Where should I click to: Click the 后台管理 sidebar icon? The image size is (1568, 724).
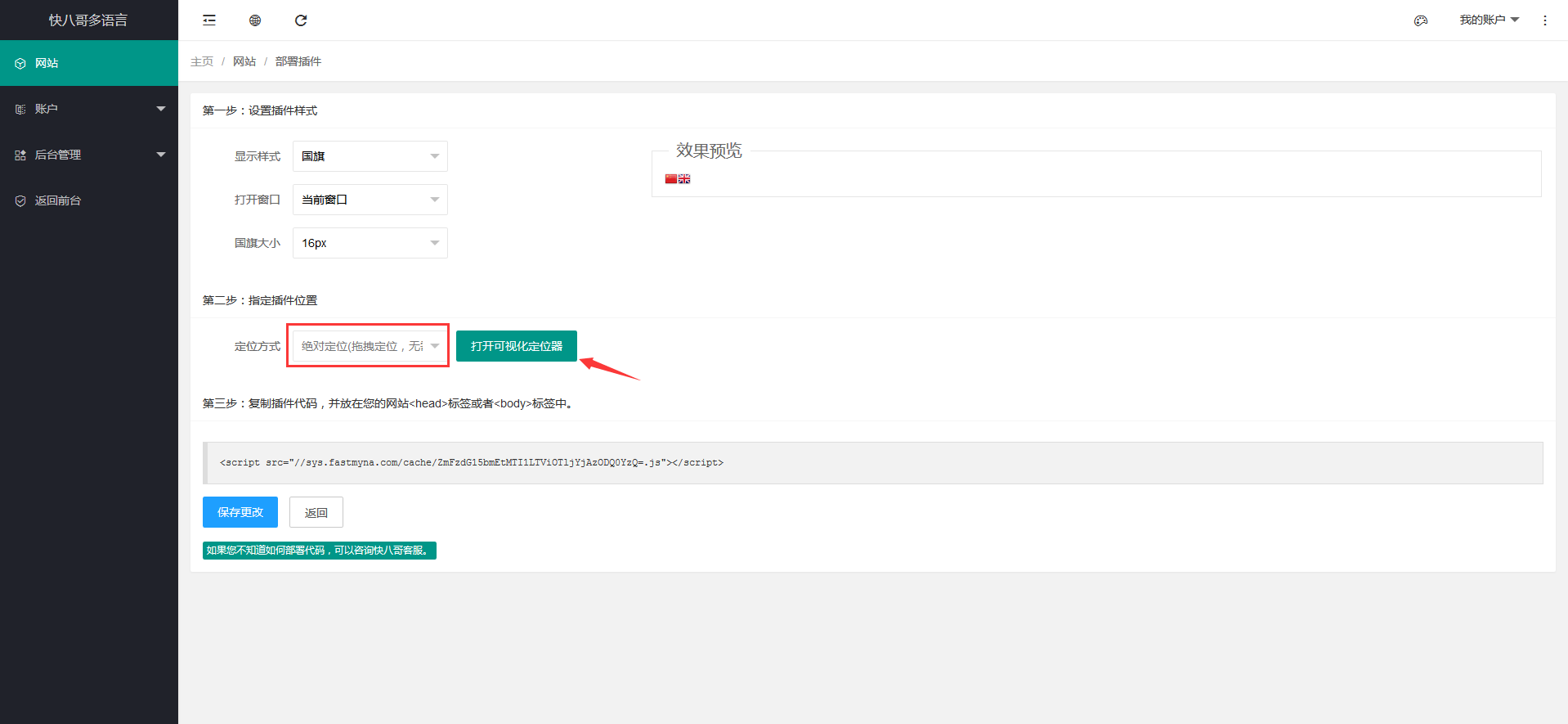20,155
